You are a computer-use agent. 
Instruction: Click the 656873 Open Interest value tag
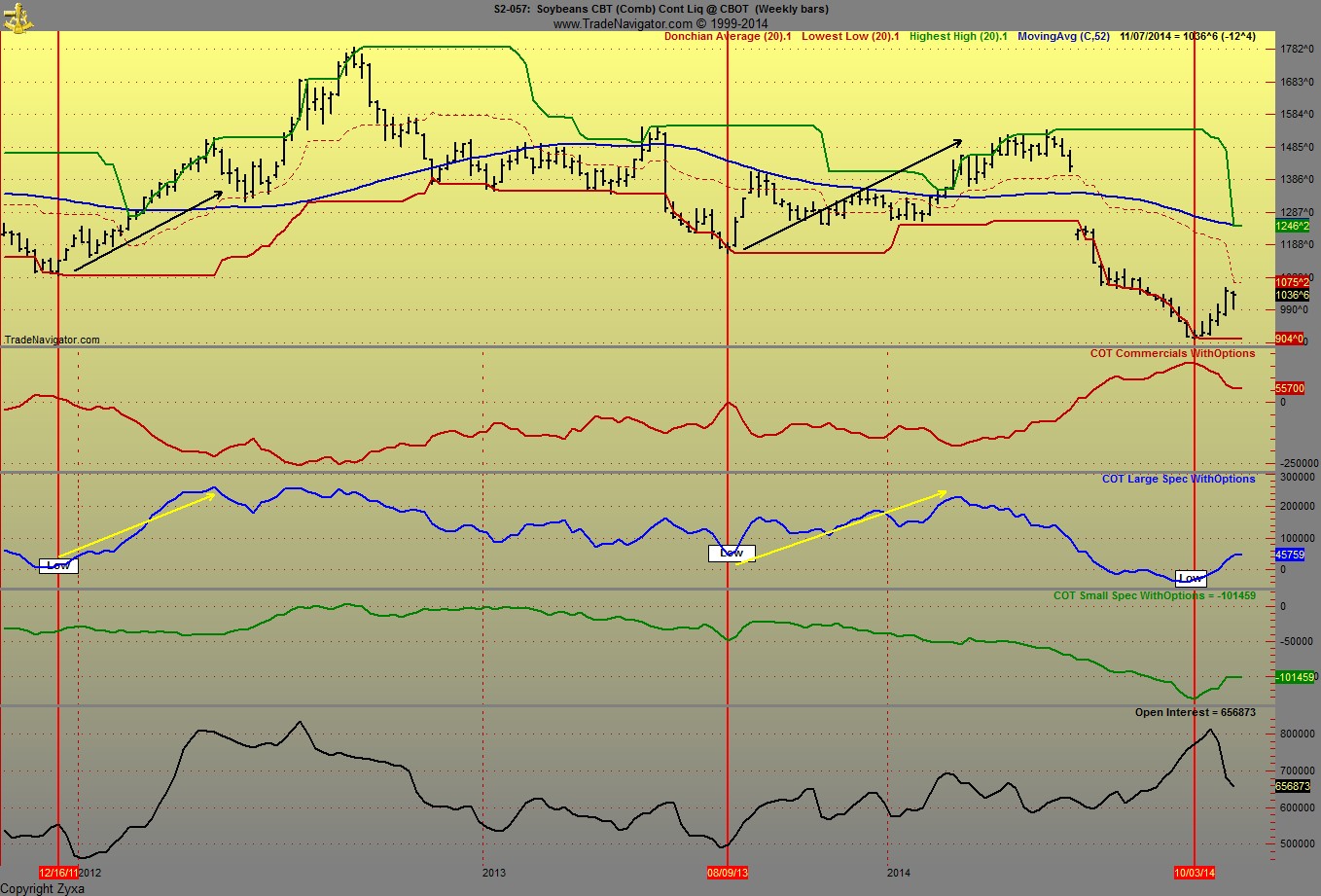click(1292, 786)
